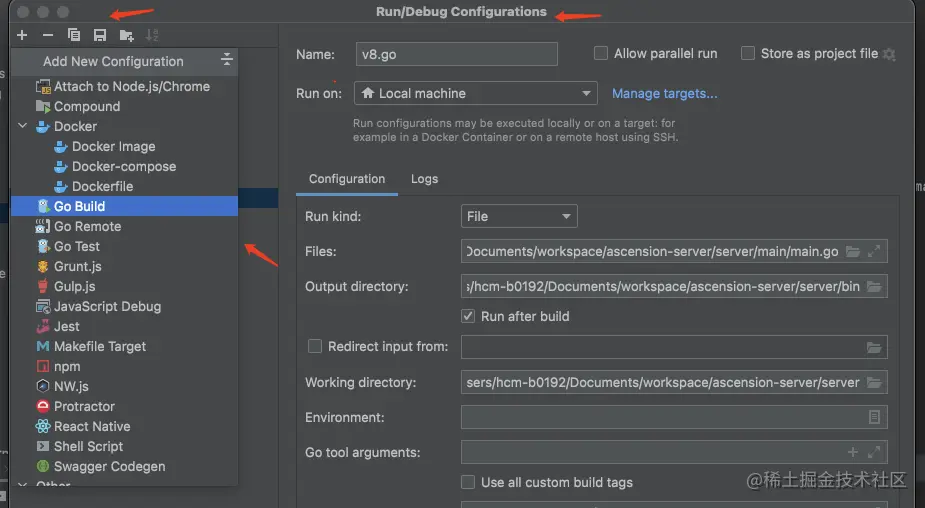Click the Name field containing v8.go
The width and height of the screenshot is (925, 508).
point(457,54)
